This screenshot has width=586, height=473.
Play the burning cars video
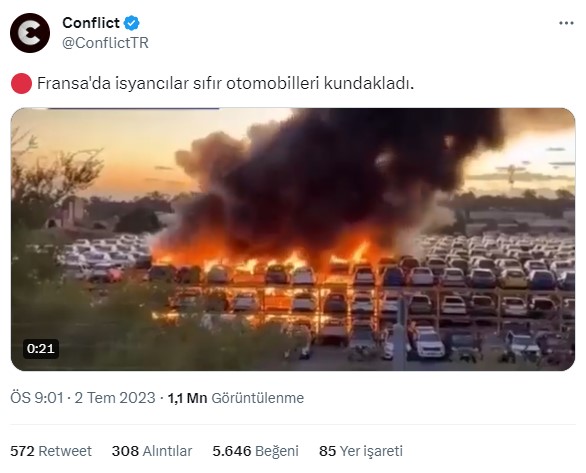click(x=293, y=239)
